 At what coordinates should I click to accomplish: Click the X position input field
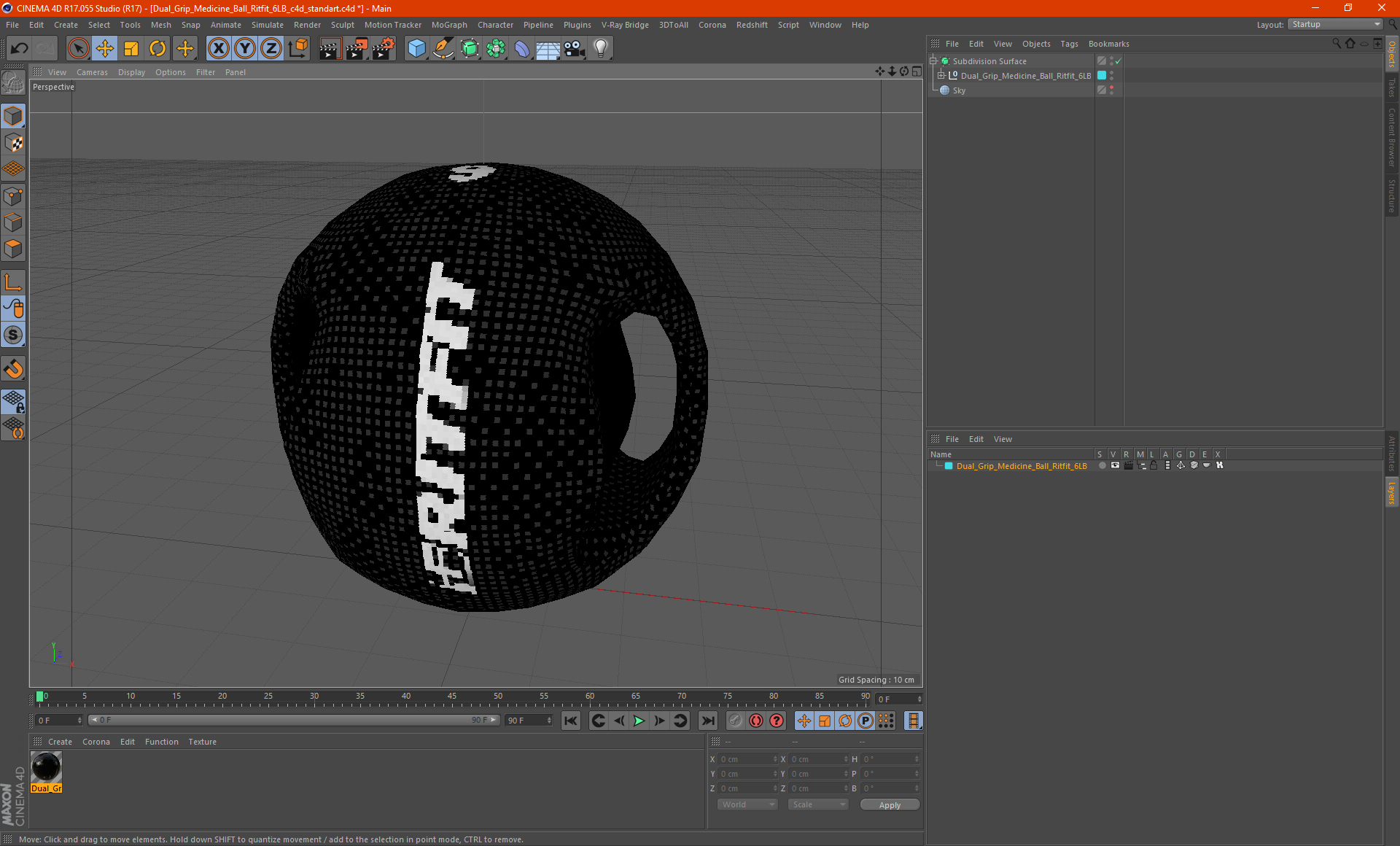click(747, 759)
